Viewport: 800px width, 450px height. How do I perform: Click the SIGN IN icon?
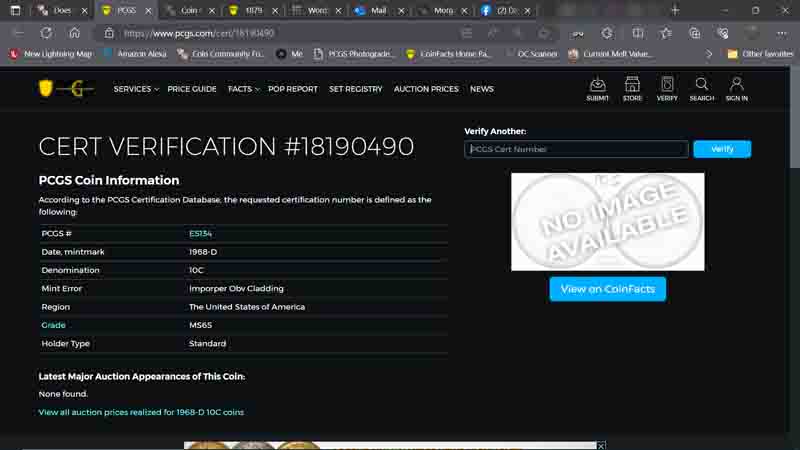coord(737,89)
